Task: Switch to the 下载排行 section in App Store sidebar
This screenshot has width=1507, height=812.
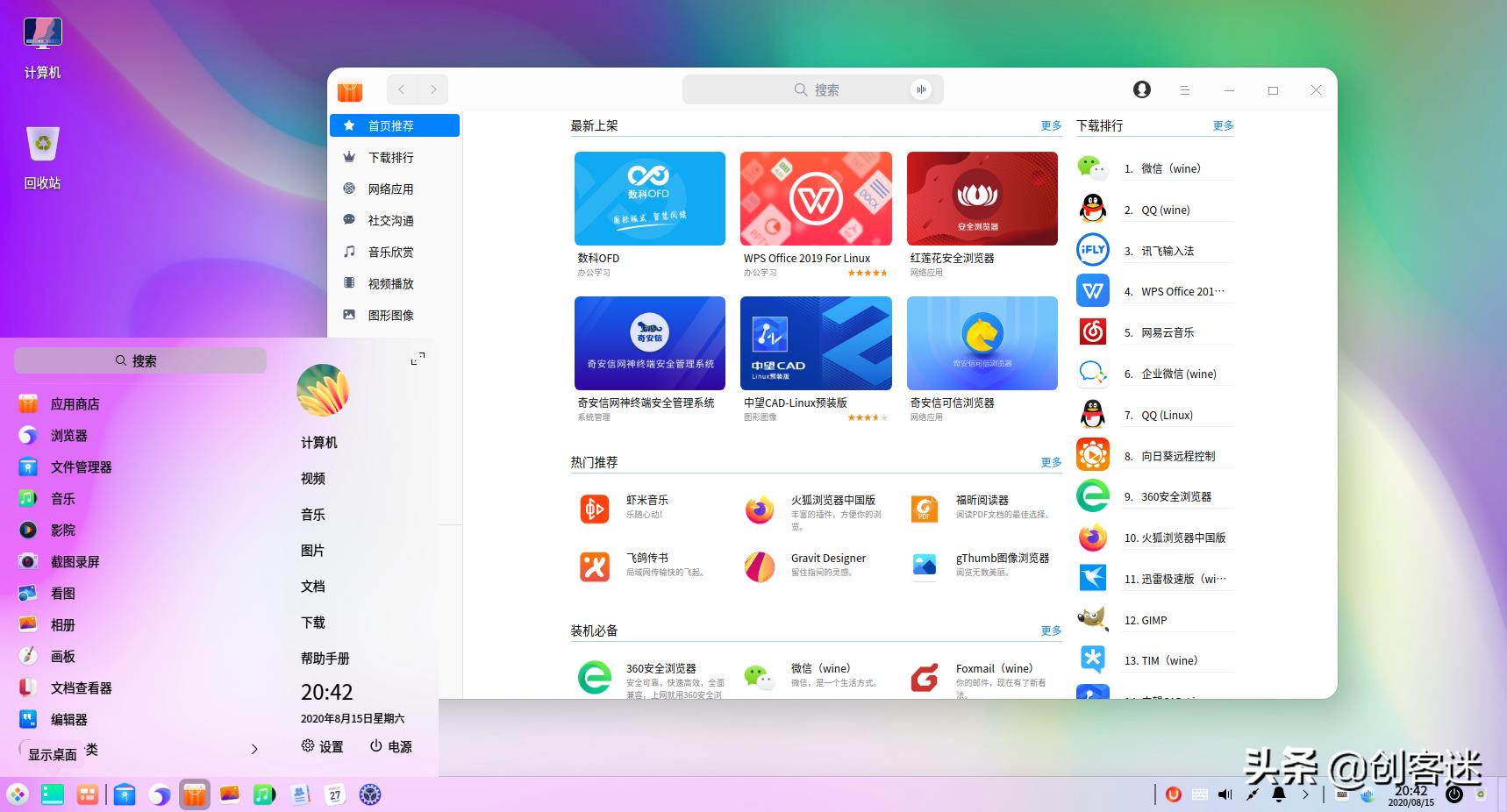Action: 389,157
